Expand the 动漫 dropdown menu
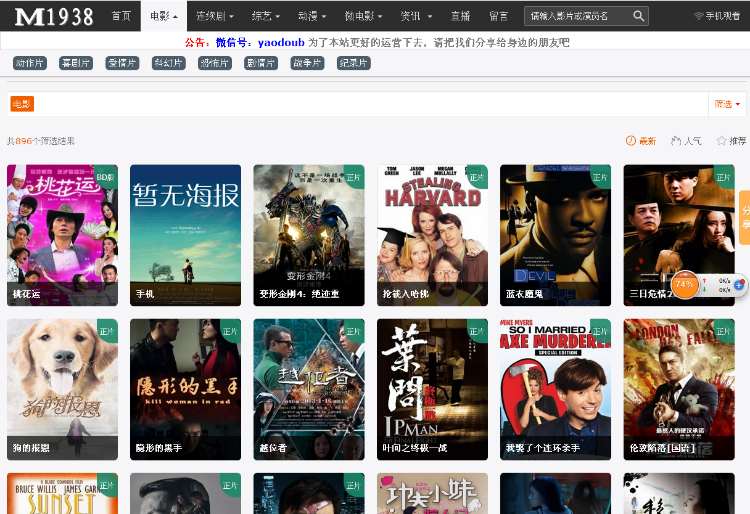The height and width of the screenshot is (514, 750). [312, 16]
